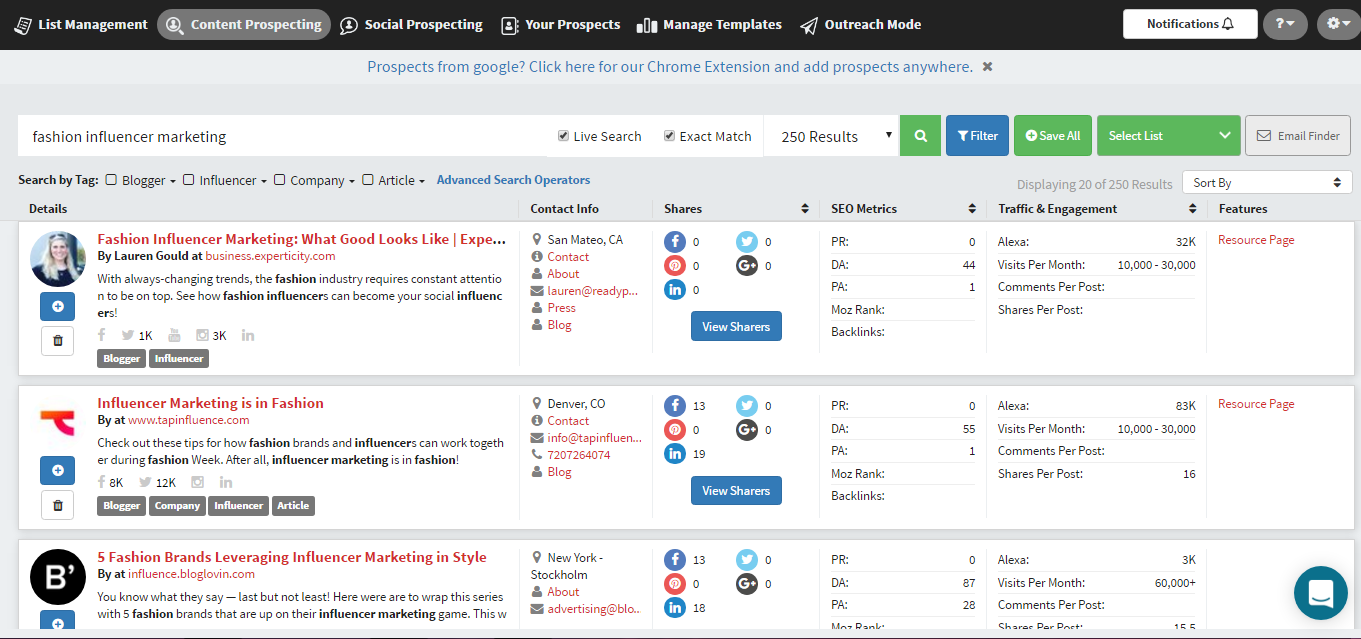Delete the Lauren Gould prospect with trash icon

[x=57, y=341]
